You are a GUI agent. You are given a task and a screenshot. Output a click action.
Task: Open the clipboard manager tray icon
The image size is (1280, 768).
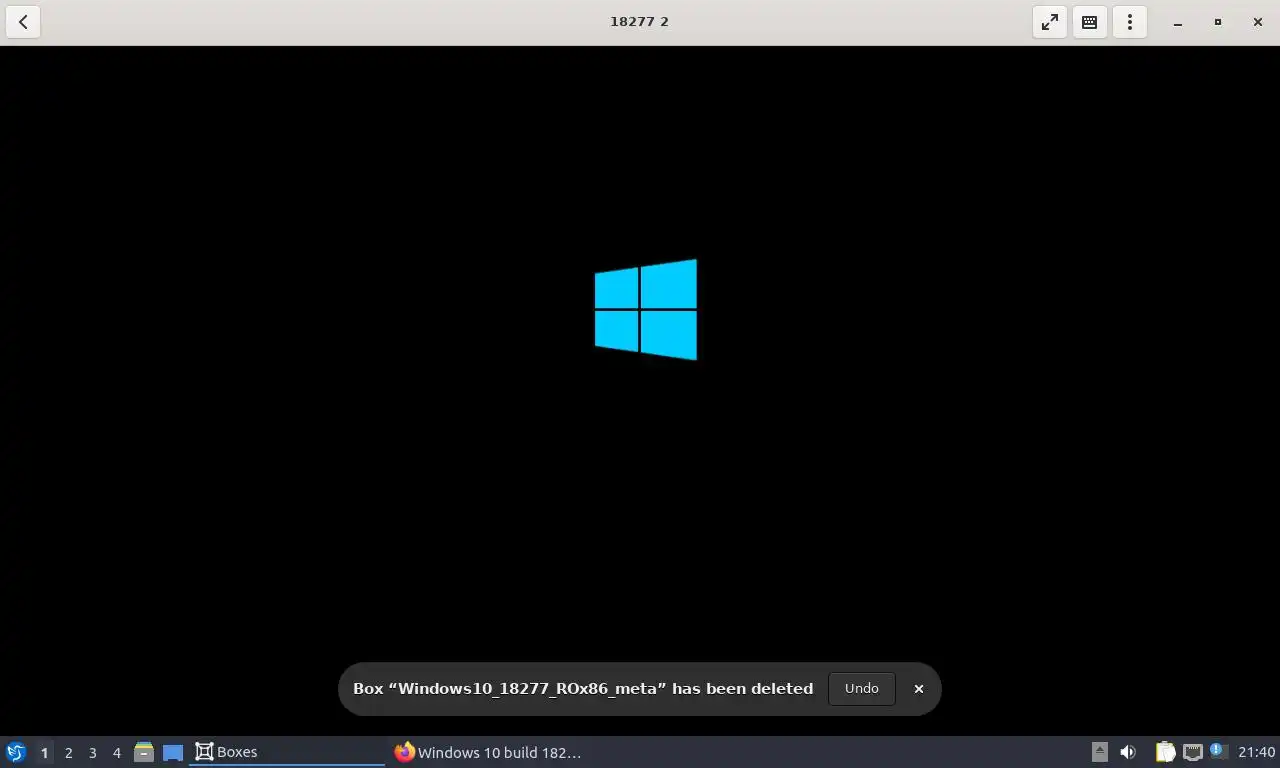[1165, 752]
